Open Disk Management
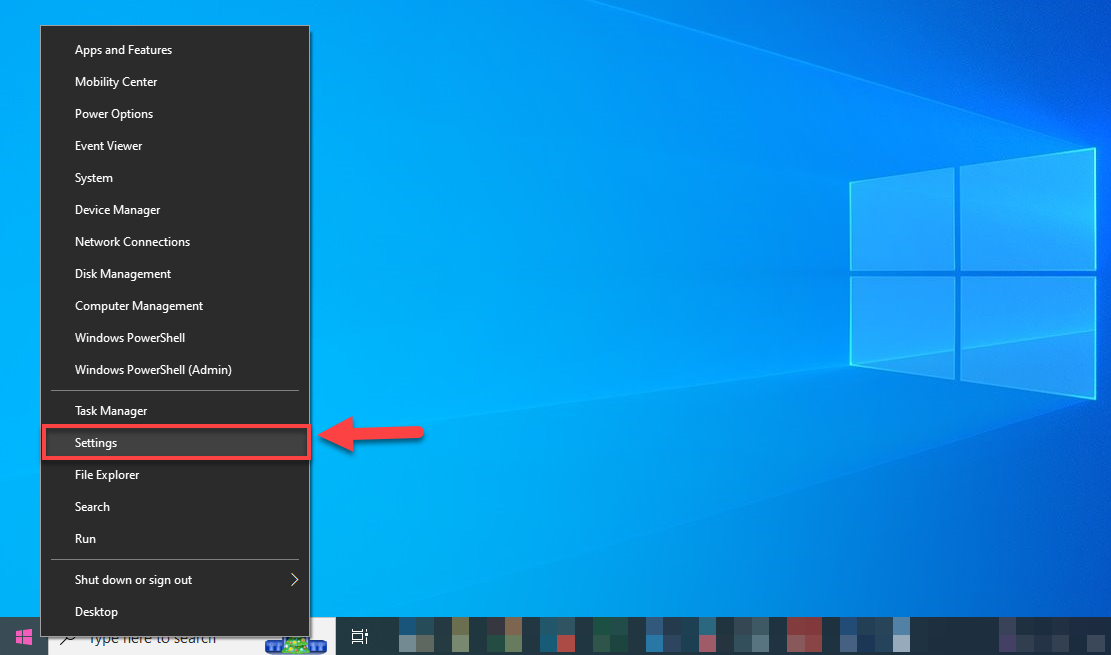 point(175,274)
